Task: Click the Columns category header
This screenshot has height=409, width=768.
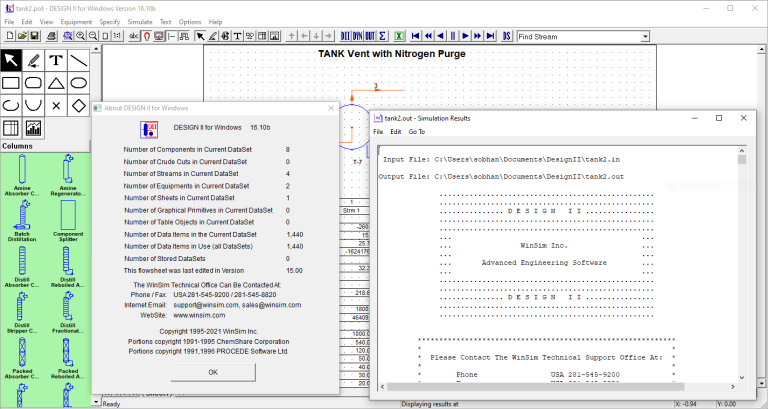Action: (x=45, y=146)
